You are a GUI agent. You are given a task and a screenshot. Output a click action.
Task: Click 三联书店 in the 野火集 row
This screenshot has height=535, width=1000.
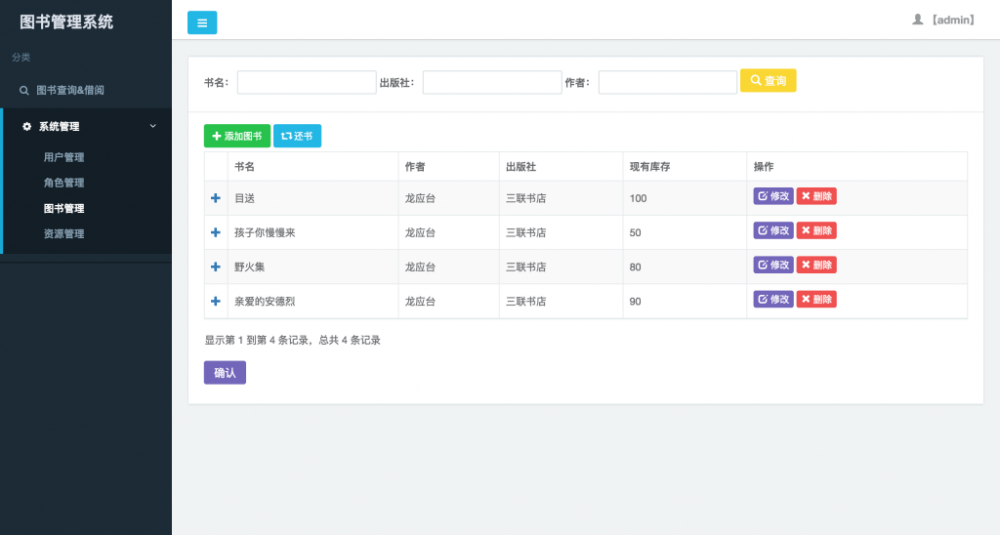point(526,267)
